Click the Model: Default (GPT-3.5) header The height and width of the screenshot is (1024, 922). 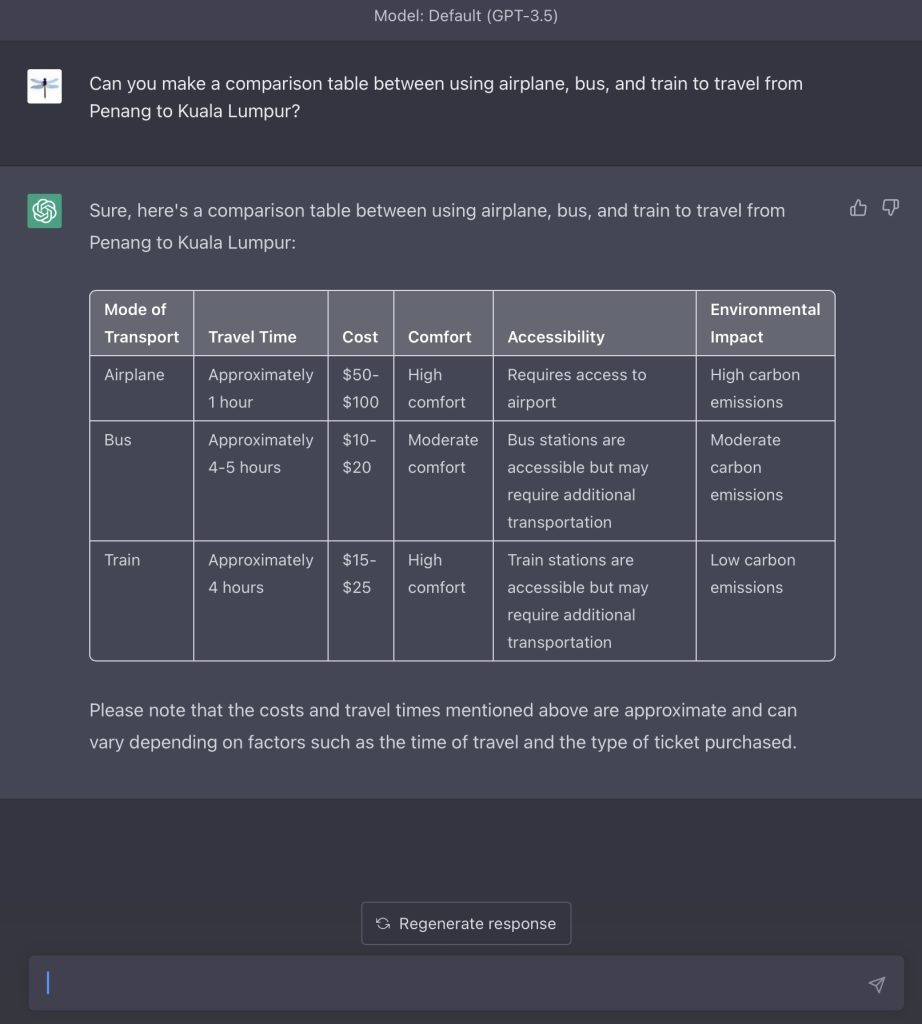coord(466,16)
